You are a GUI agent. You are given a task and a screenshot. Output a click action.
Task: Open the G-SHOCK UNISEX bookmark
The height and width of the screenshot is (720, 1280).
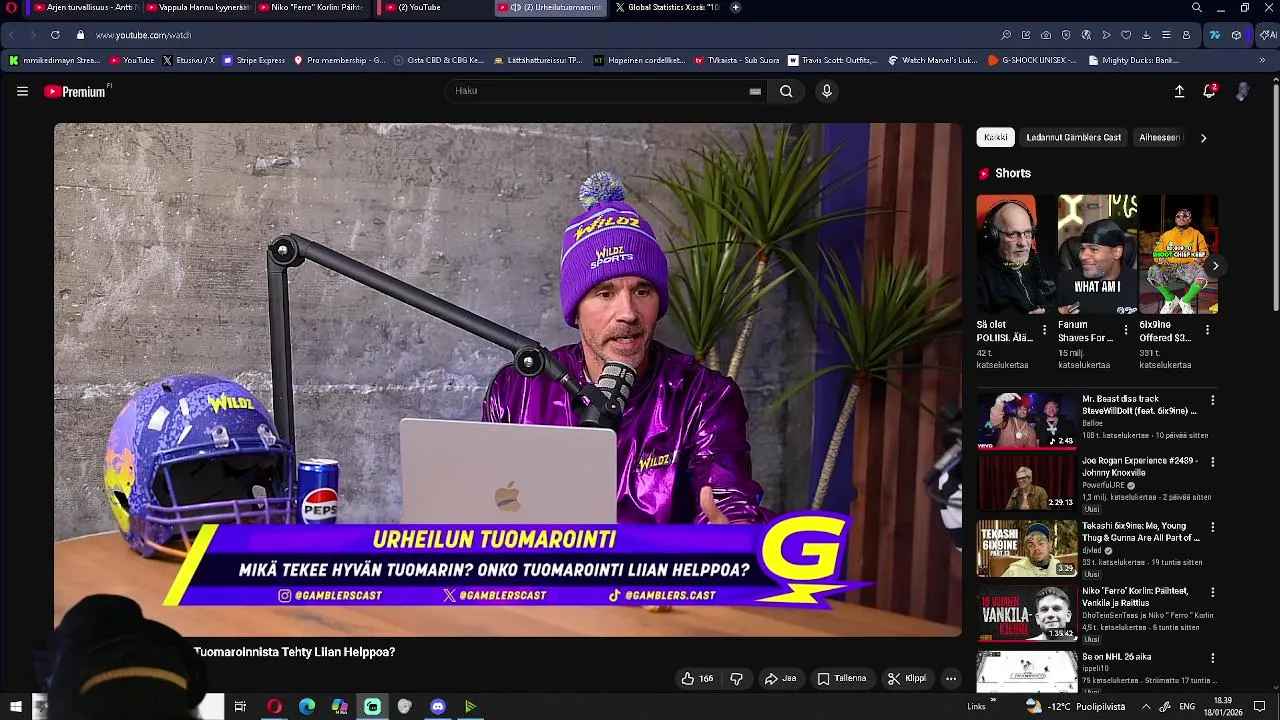1032,60
